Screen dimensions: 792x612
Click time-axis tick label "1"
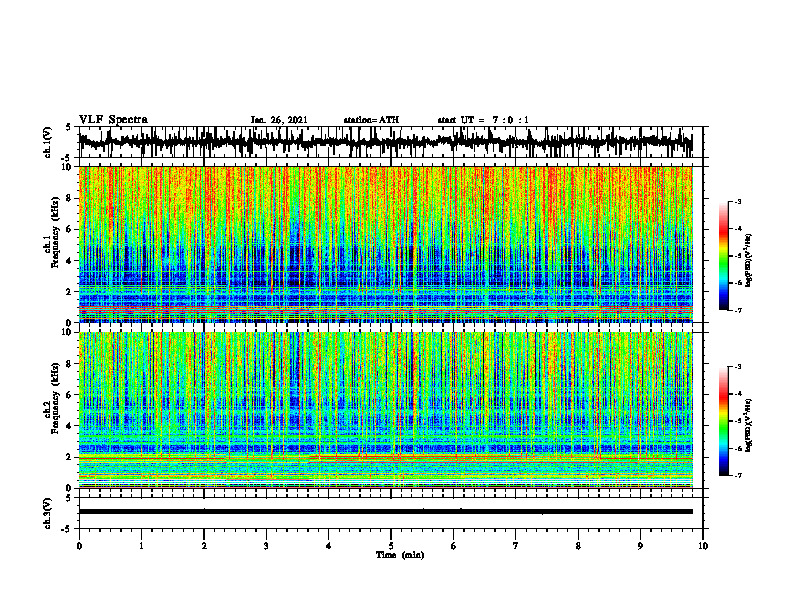point(141,546)
